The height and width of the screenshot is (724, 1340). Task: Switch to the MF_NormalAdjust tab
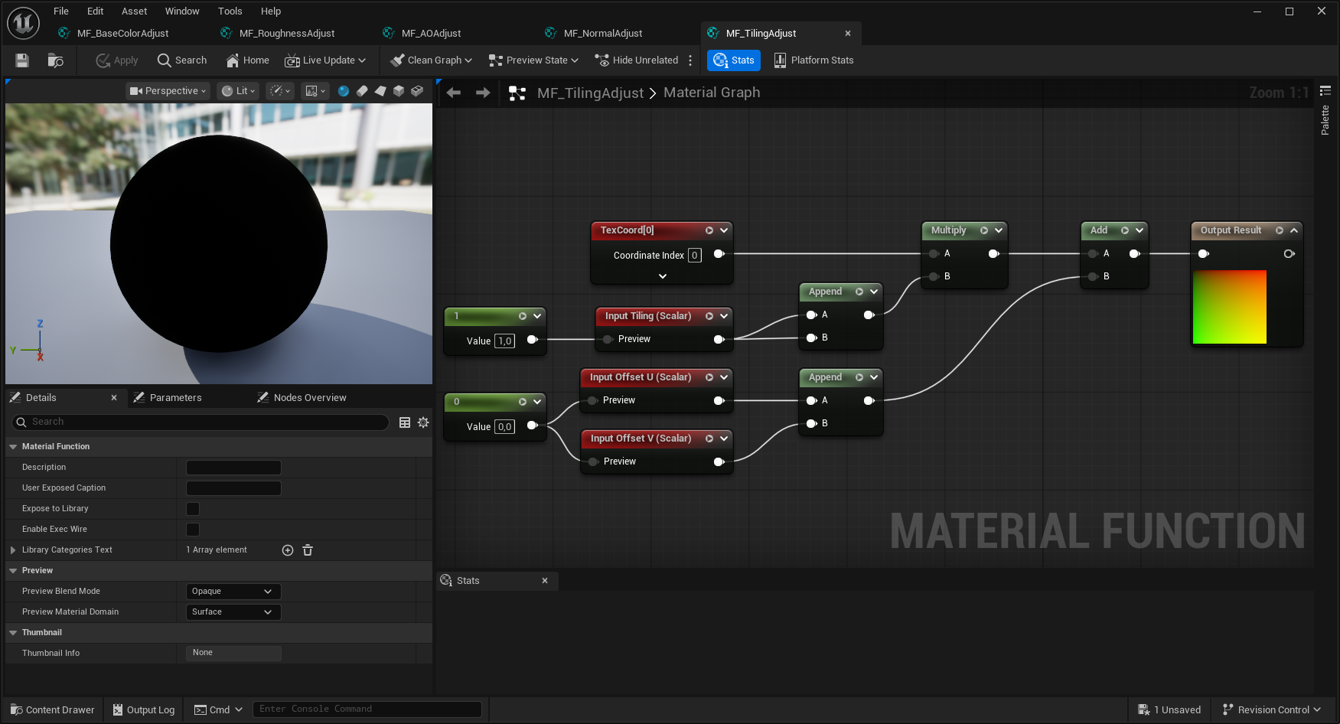tap(602, 33)
